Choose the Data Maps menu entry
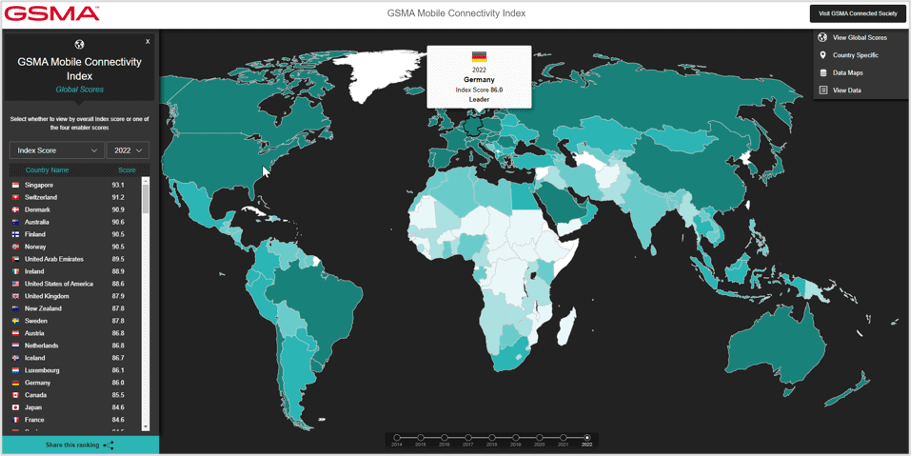Screen dimensions: 912x456 [x=847, y=73]
